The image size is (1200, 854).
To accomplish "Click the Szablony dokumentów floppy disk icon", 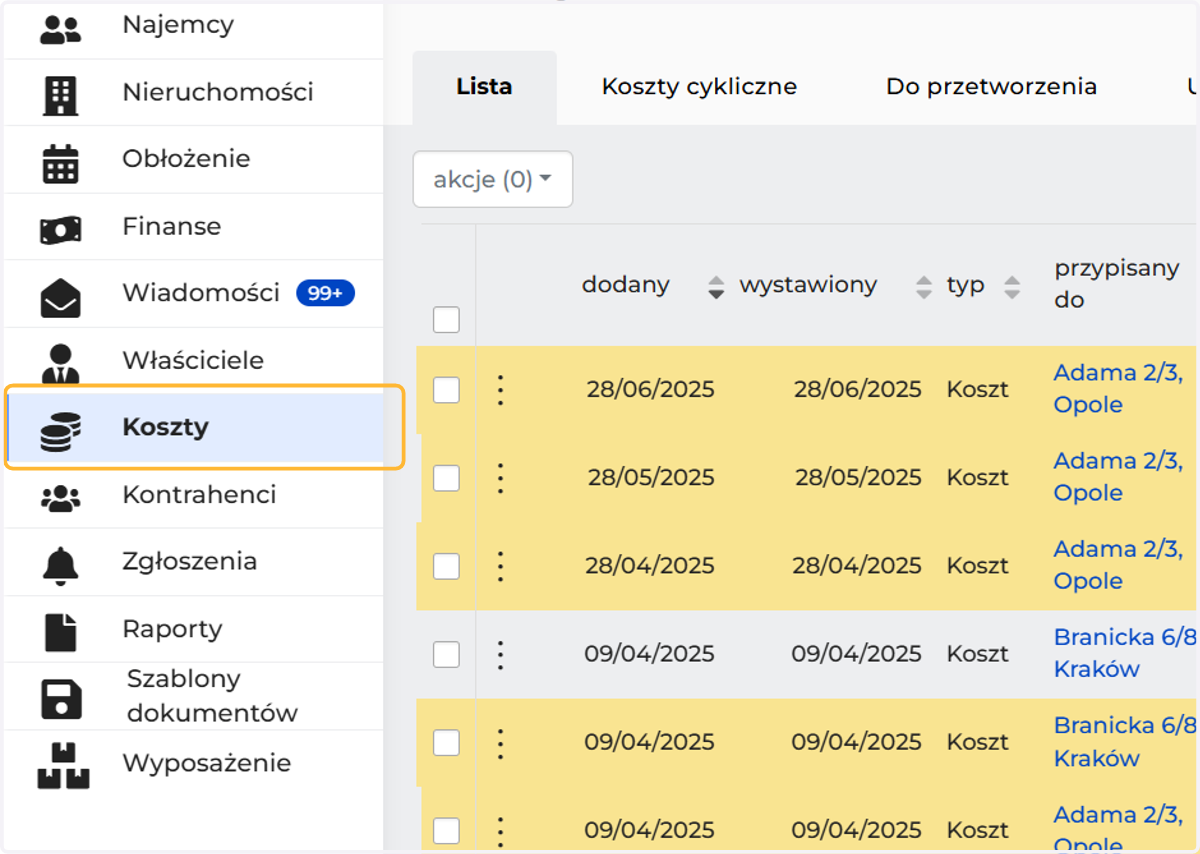I will [61, 700].
